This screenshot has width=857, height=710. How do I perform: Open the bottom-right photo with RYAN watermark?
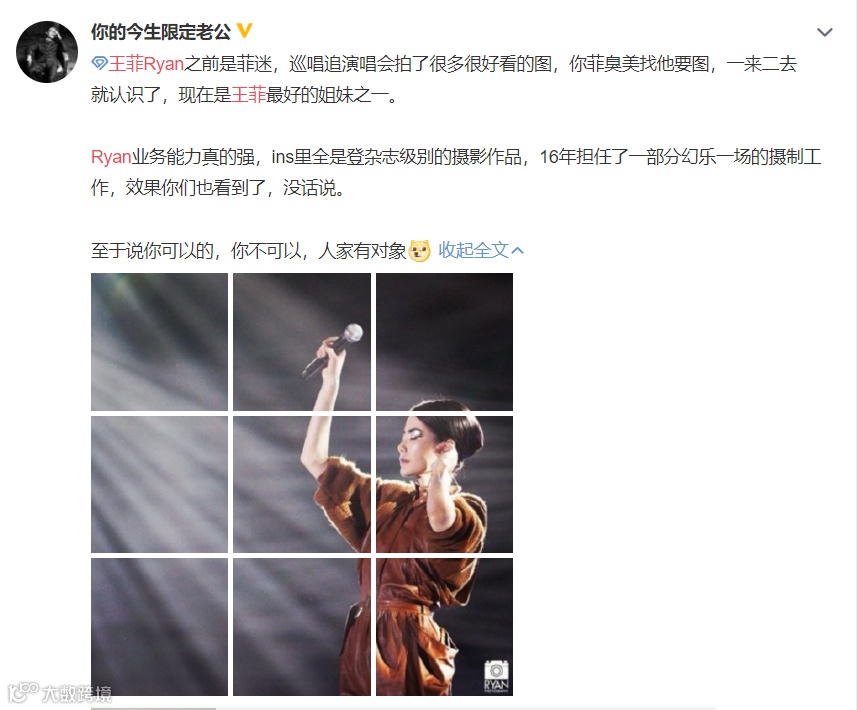click(x=444, y=627)
